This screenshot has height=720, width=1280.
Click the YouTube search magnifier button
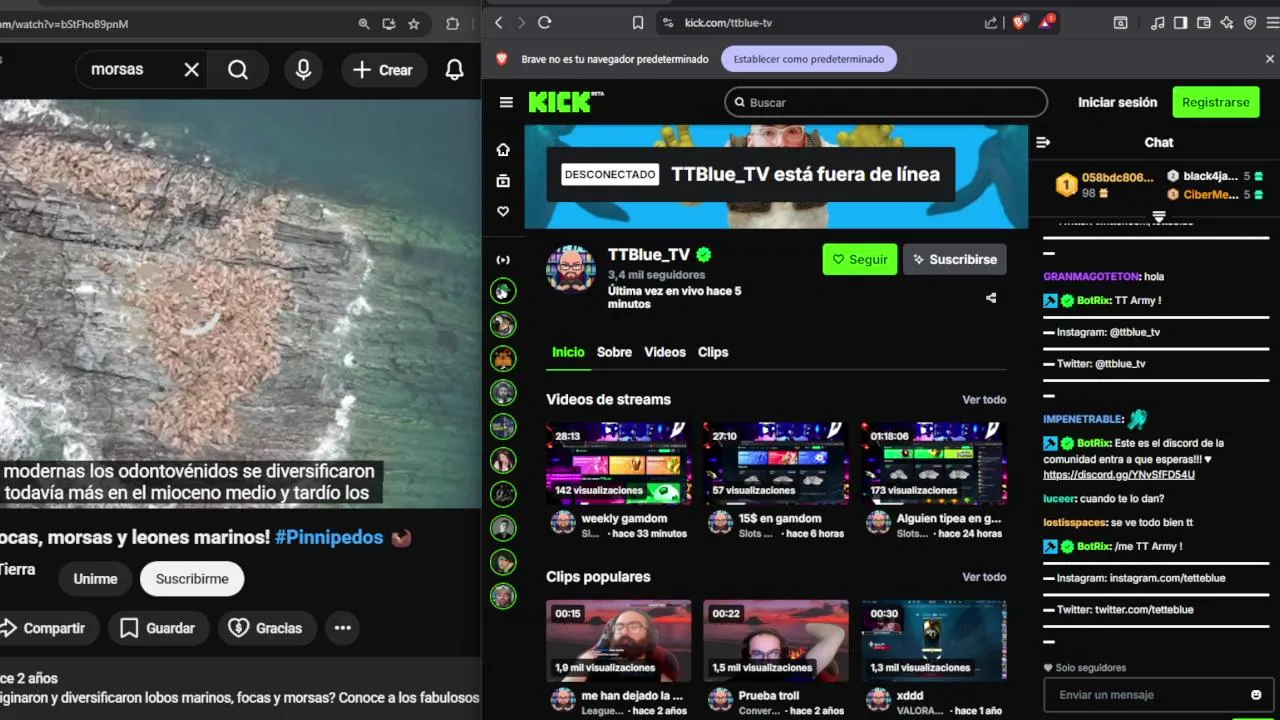[238, 69]
